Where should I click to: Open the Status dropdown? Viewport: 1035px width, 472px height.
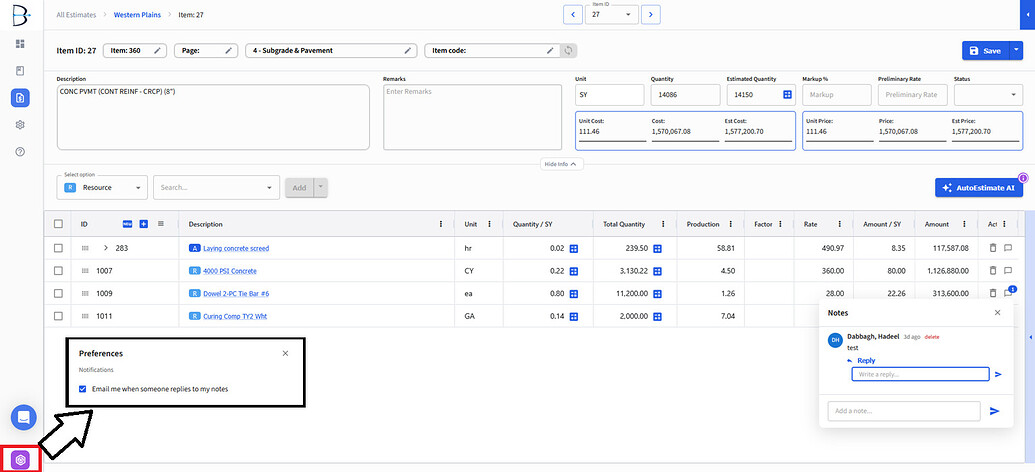point(988,95)
